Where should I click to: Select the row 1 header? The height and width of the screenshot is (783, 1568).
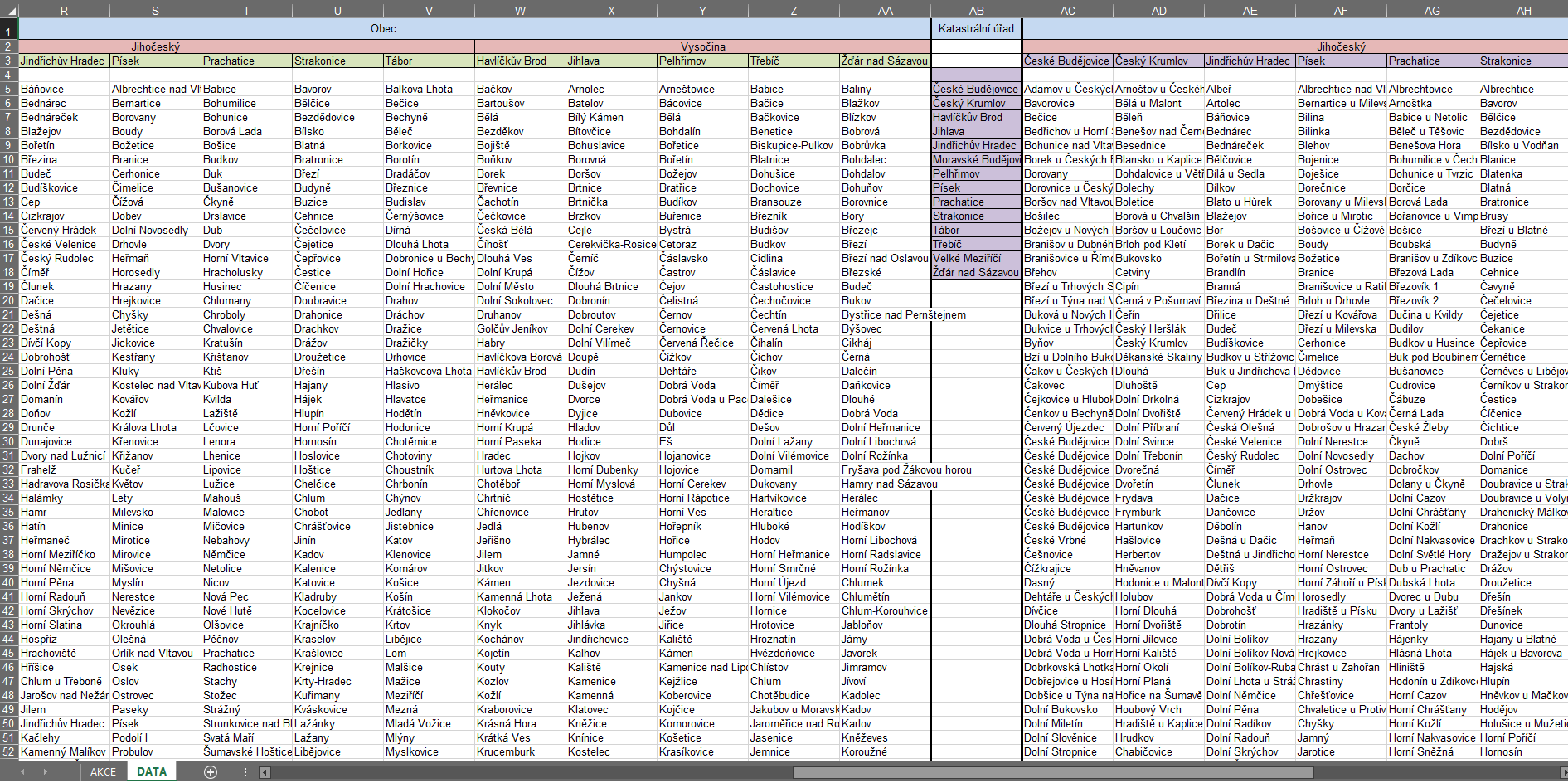coord(8,32)
